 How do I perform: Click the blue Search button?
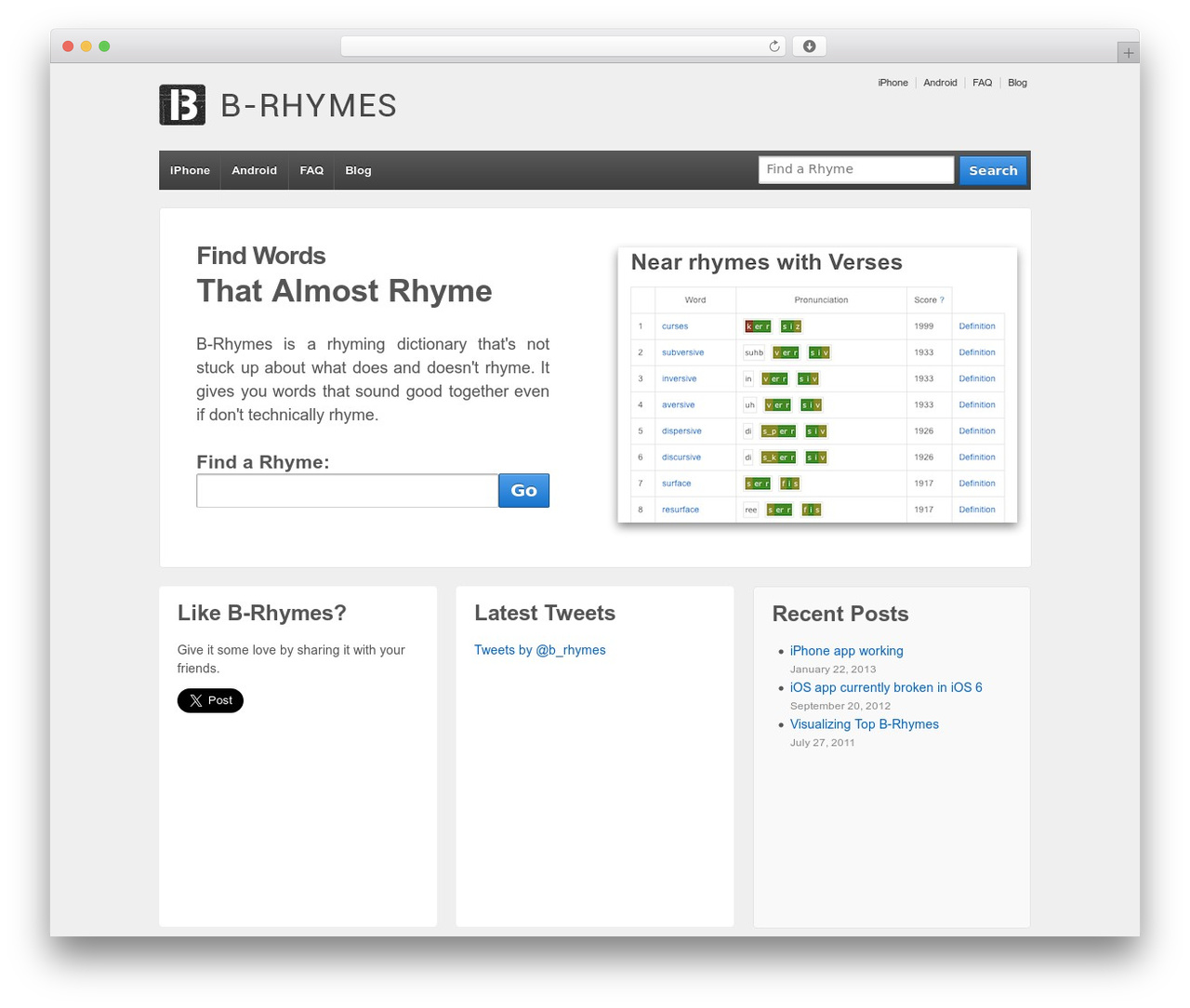point(993,170)
